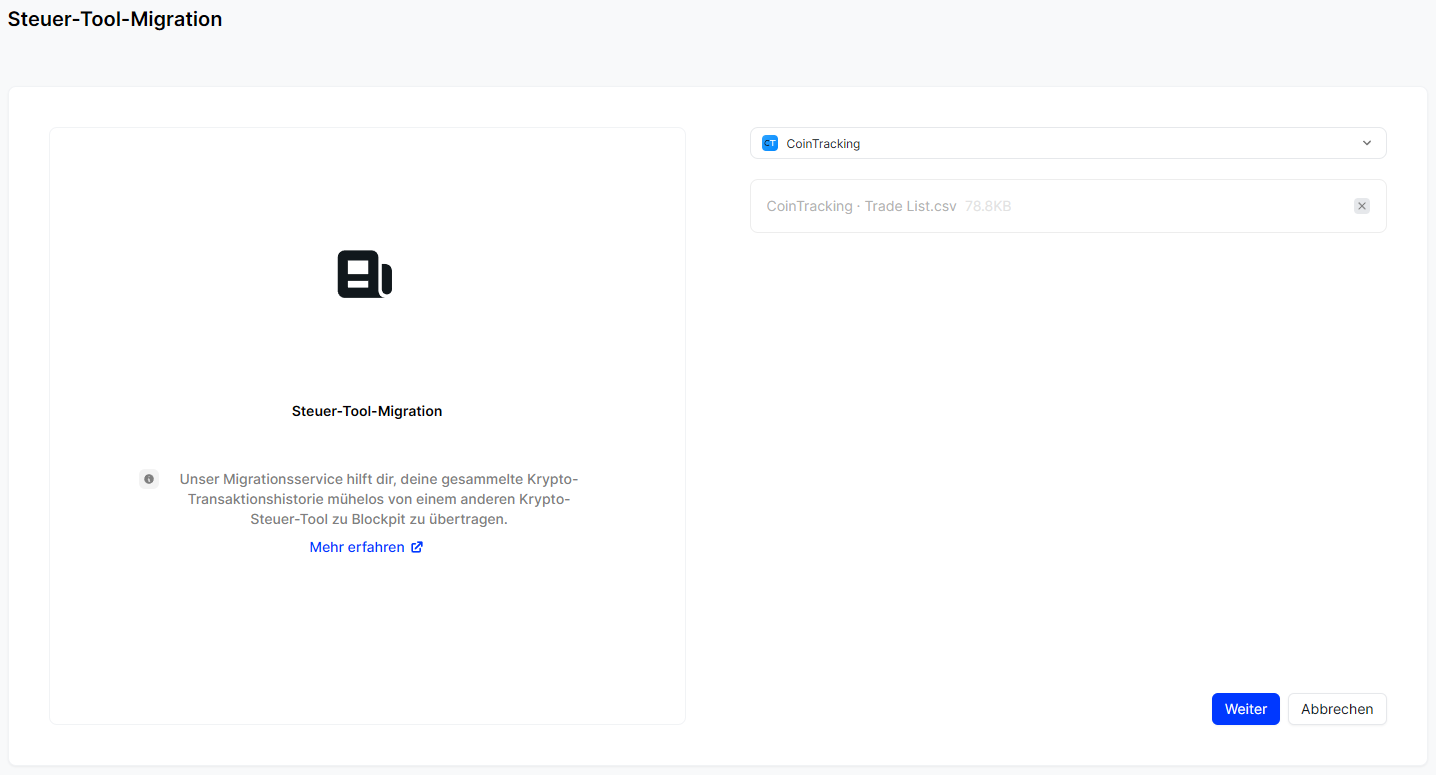This screenshot has height=775, width=1436.
Task: Click the Steuer-Tool-Migration card heading
Action: click(x=367, y=411)
